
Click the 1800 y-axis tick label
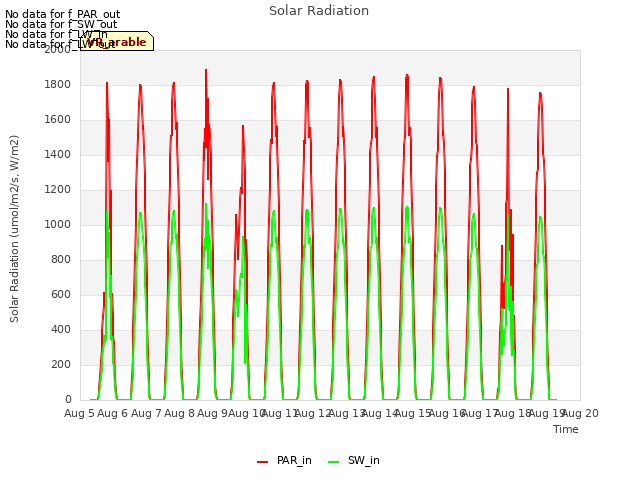pos(58,84)
